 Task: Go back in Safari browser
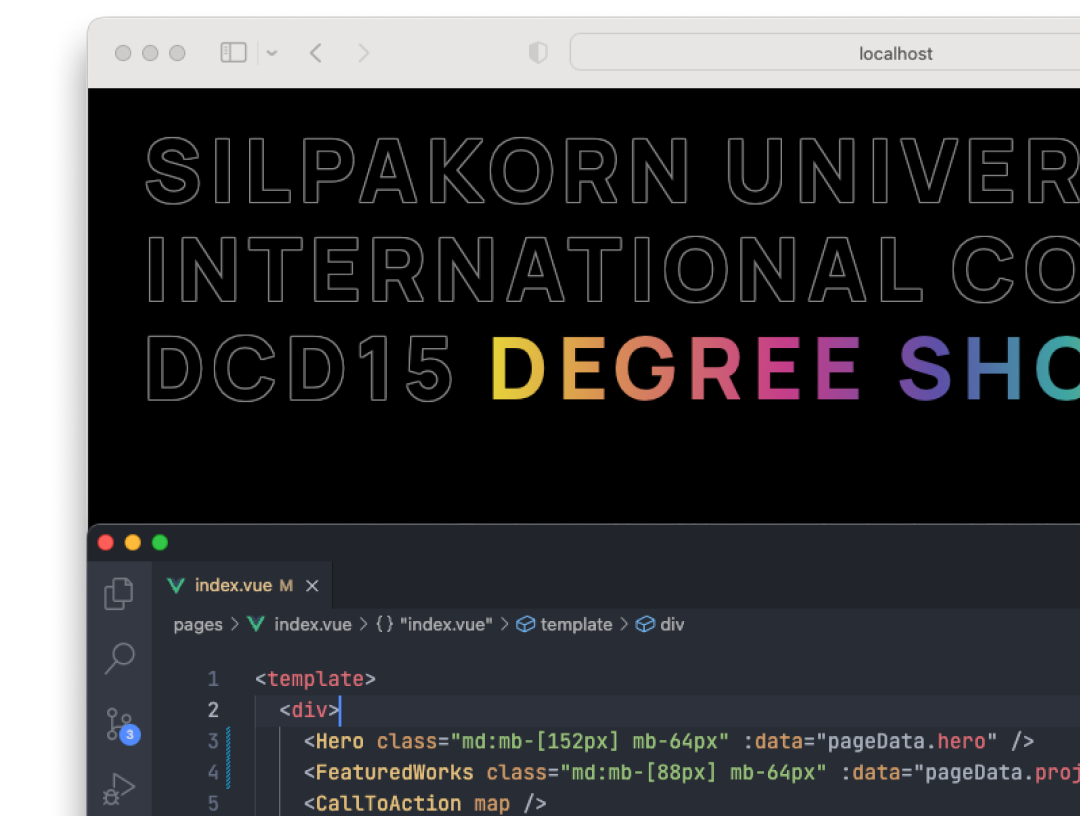coord(316,53)
